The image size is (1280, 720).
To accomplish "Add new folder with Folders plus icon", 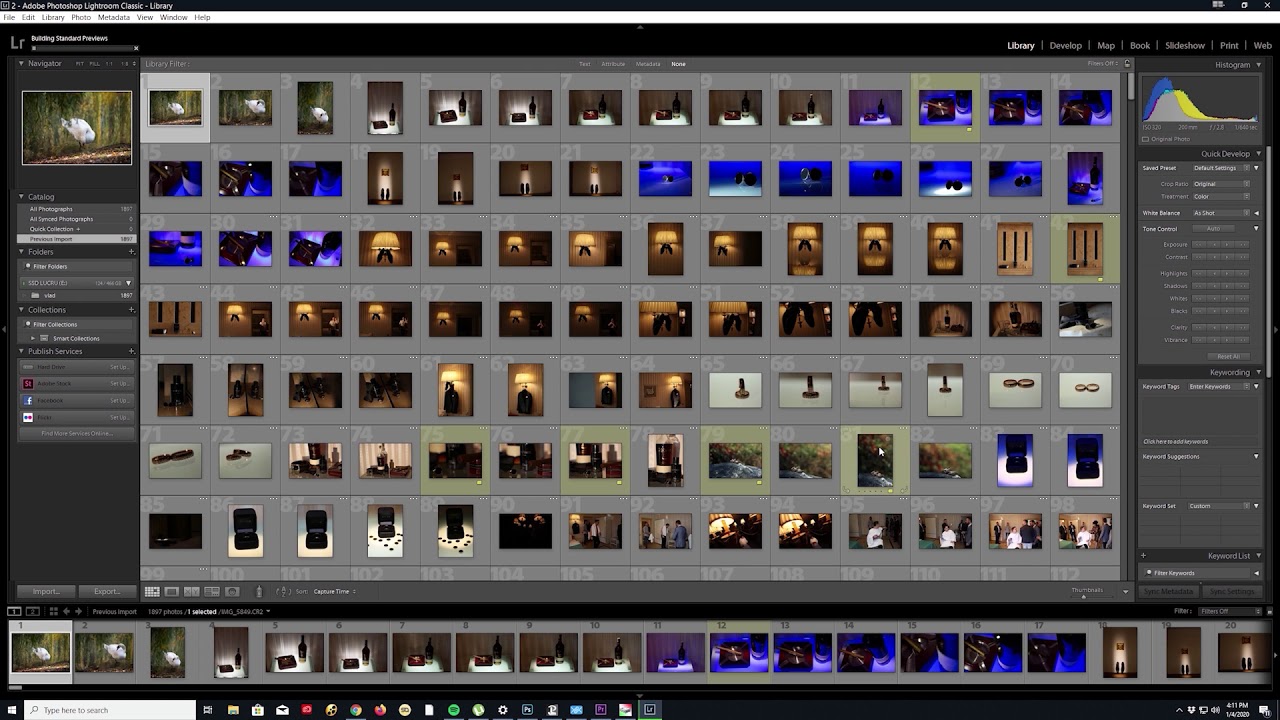I will [x=131, y=252].
